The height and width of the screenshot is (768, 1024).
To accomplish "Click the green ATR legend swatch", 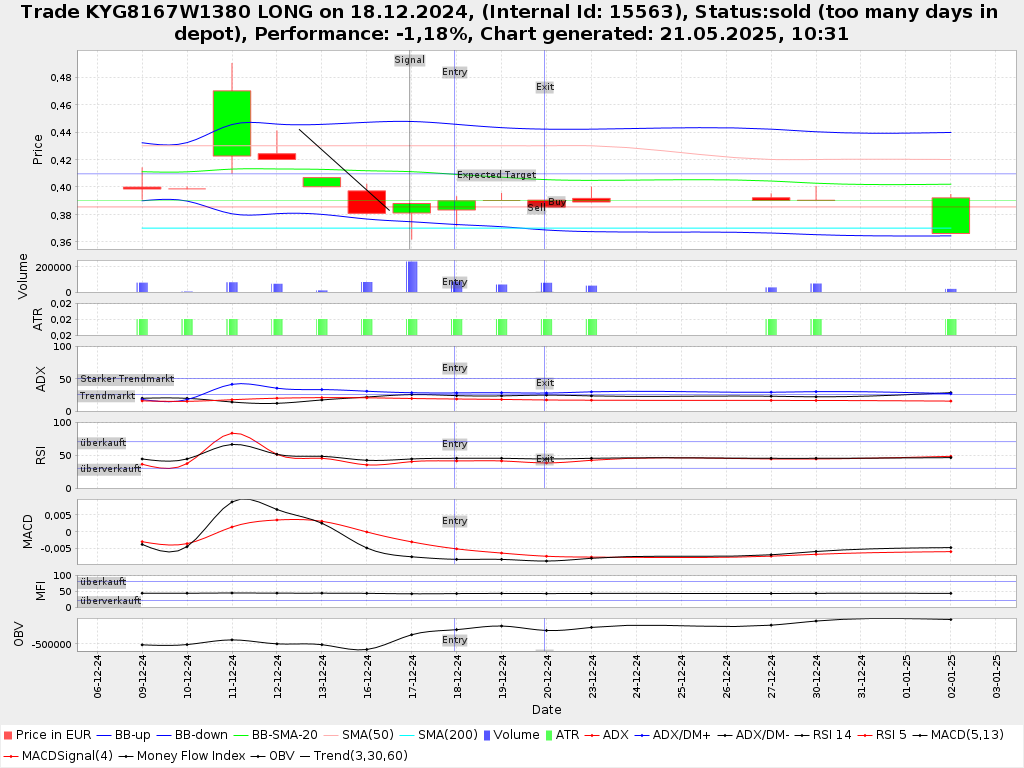I will pos(547,735).
